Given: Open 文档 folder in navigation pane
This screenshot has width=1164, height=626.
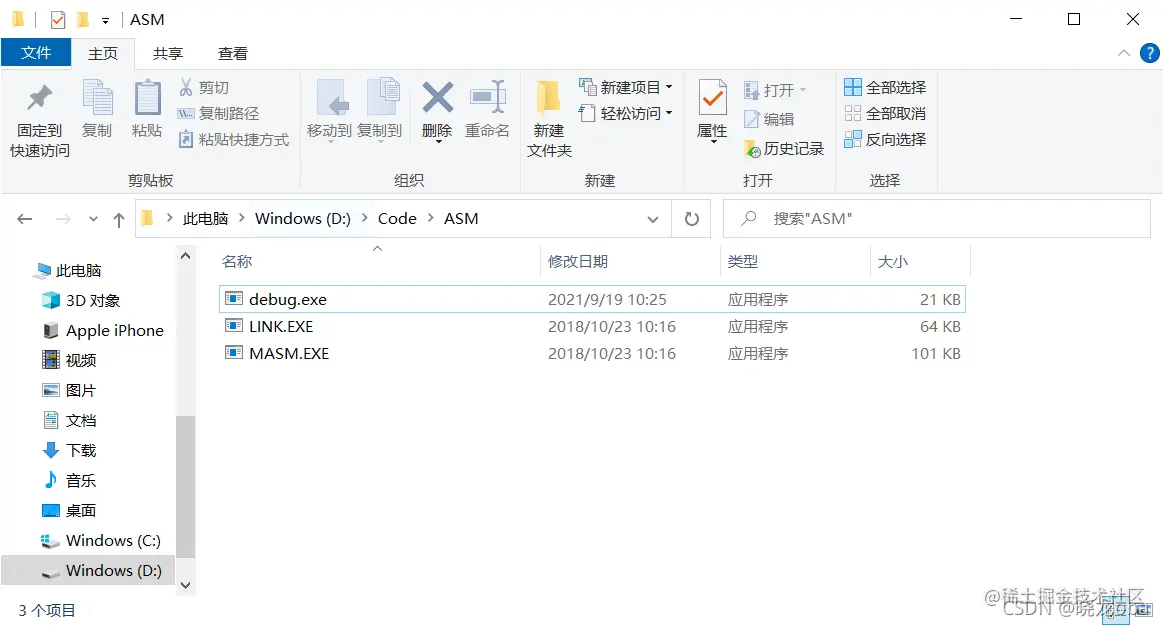Looking at the screenshot, I should tap(69, 420).
